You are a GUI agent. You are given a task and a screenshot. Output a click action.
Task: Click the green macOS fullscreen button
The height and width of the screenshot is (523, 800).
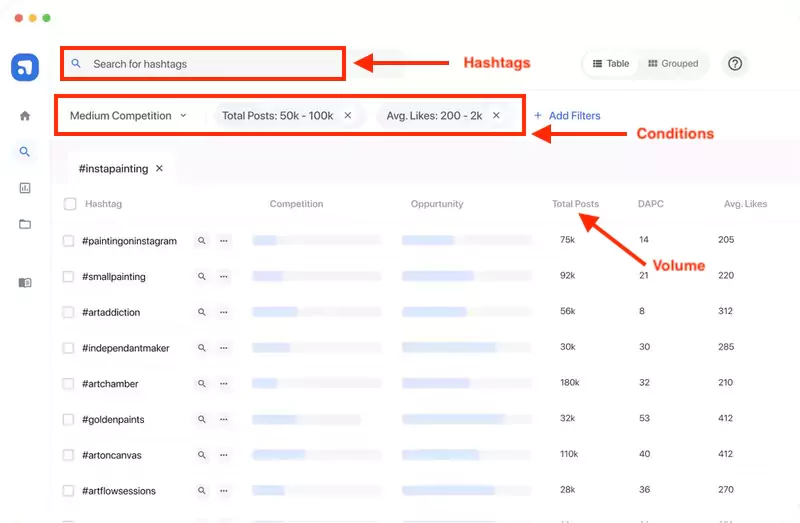click(x=46, y=18)
